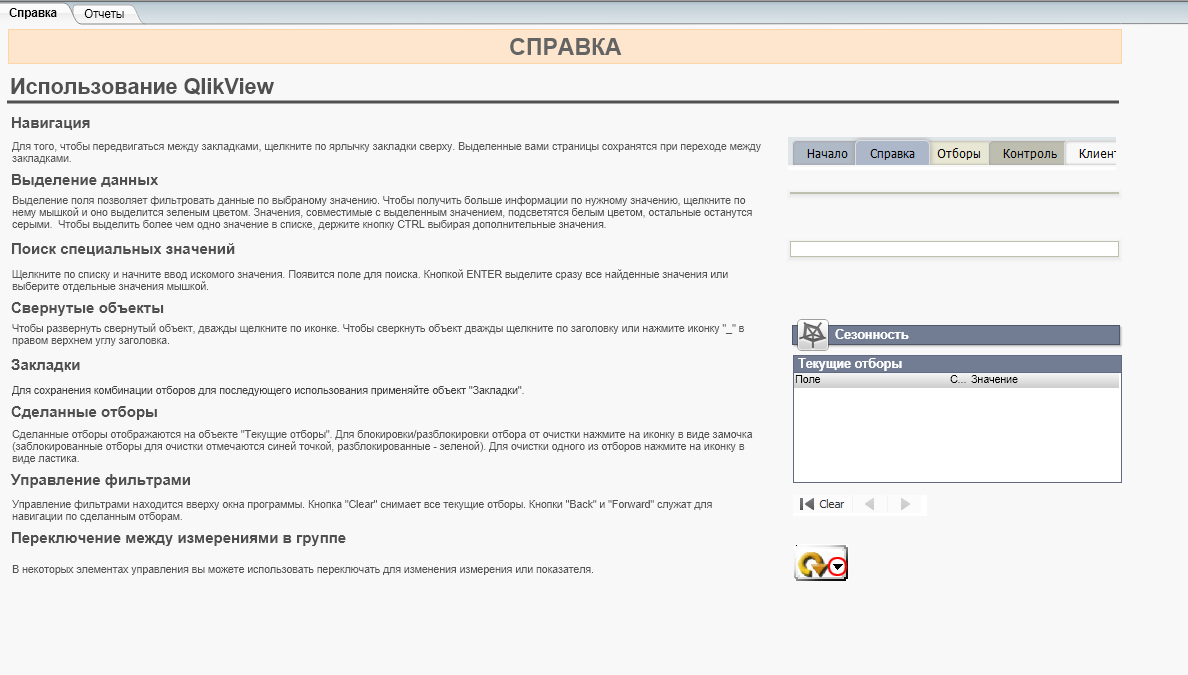Screen dimensions: 1188x675
Task: Click the Back arrow selection button
Action: pyautogui.click(x=870, y=504)
